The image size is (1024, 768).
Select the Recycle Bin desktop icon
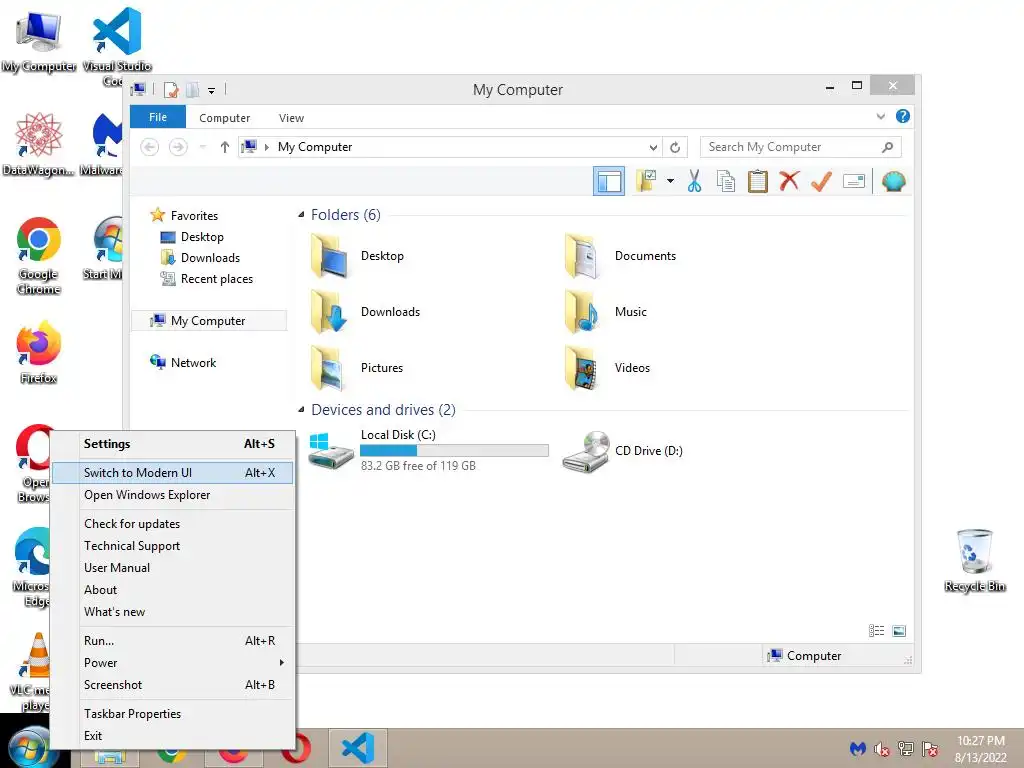pyautogui.click(x=975, y=561)
